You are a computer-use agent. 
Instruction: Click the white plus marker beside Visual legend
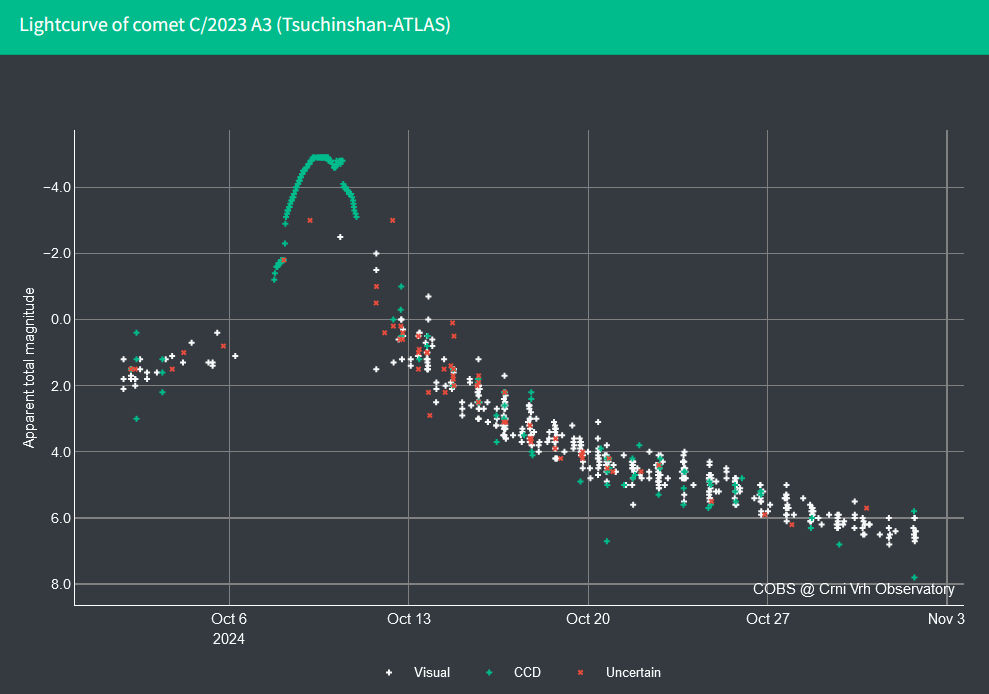coord(389,673)
